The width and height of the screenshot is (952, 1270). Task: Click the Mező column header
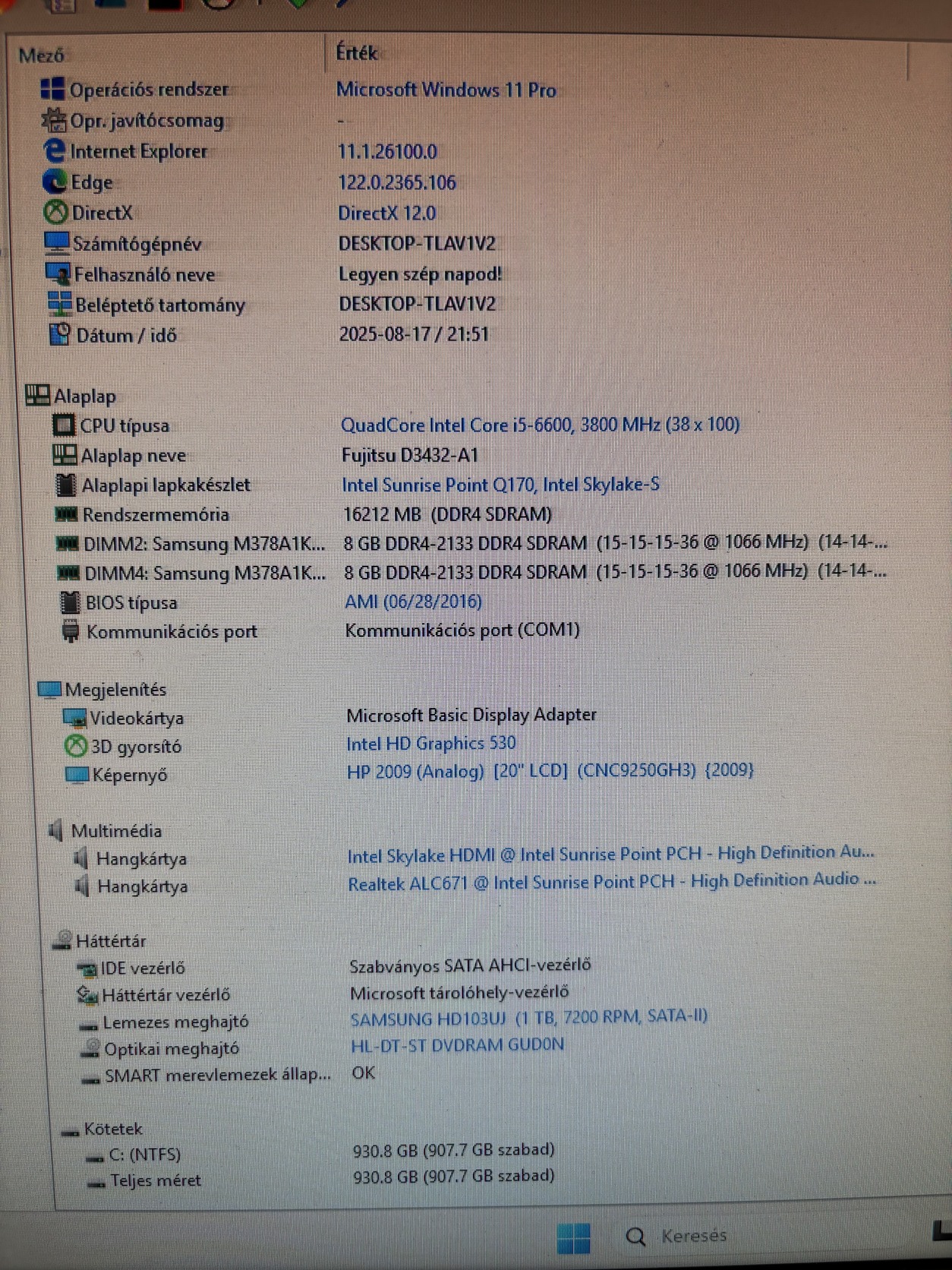[x=41, y=55]
